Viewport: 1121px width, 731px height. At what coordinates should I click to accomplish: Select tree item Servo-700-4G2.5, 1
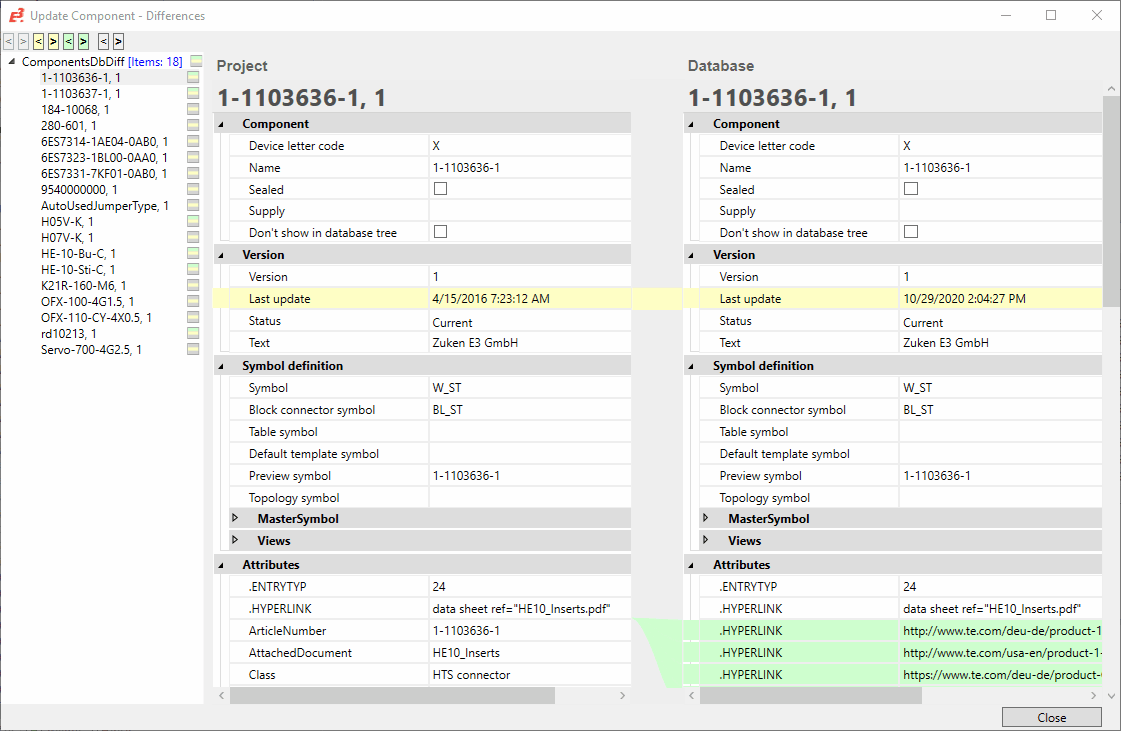[92, 350]
